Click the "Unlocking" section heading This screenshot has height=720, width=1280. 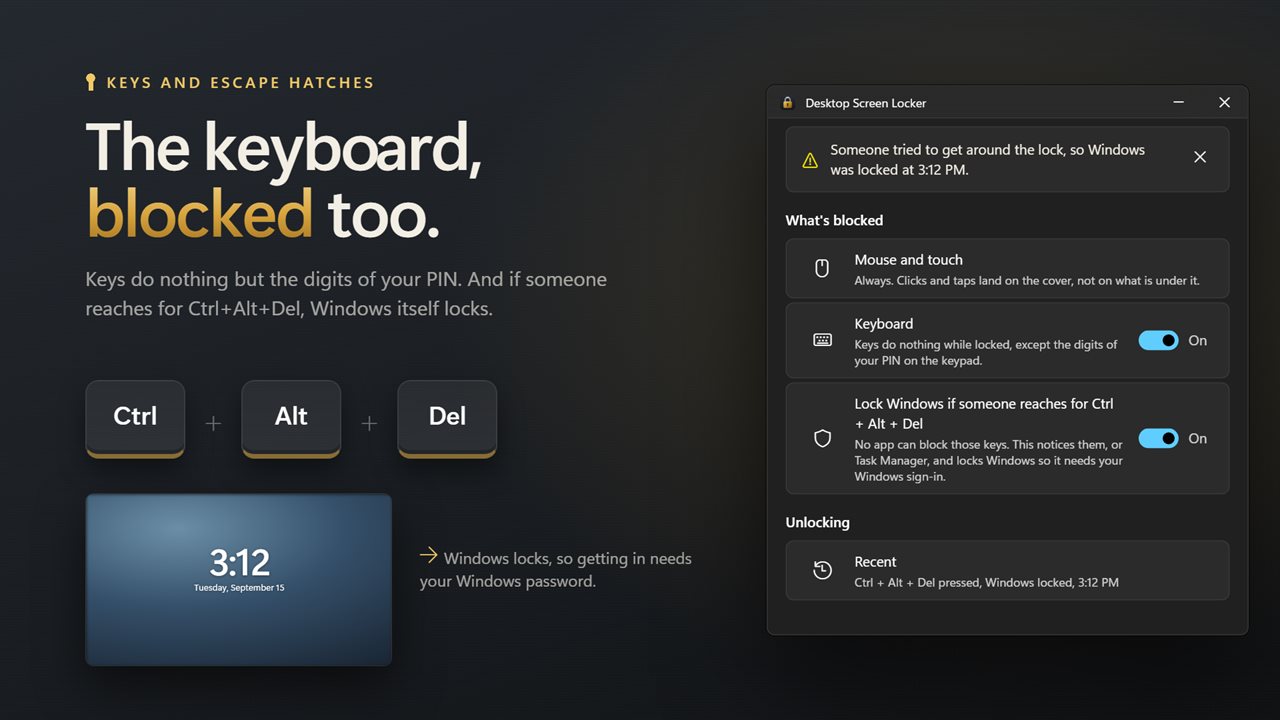pyautogui.click(x=817, y=522)
